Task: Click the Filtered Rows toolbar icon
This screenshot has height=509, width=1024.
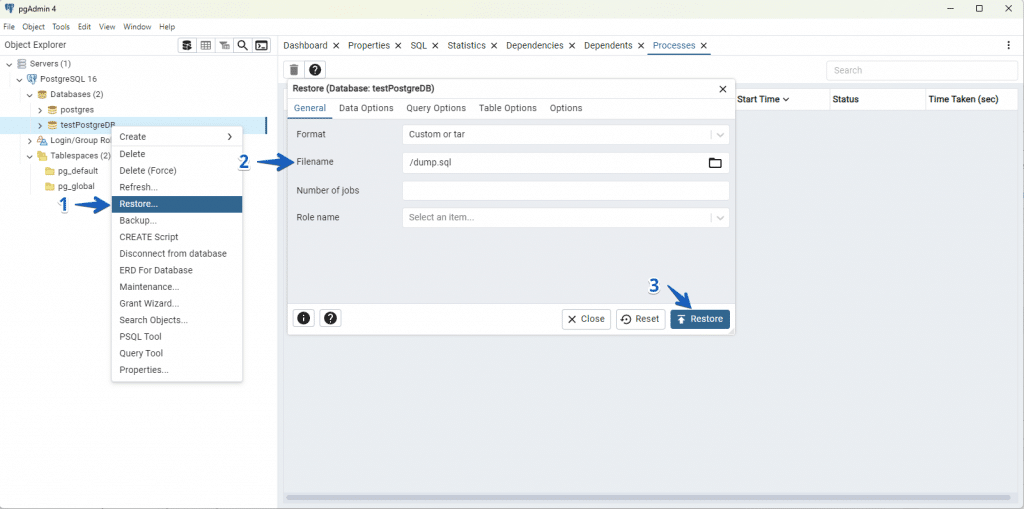Action: (224, 45)
